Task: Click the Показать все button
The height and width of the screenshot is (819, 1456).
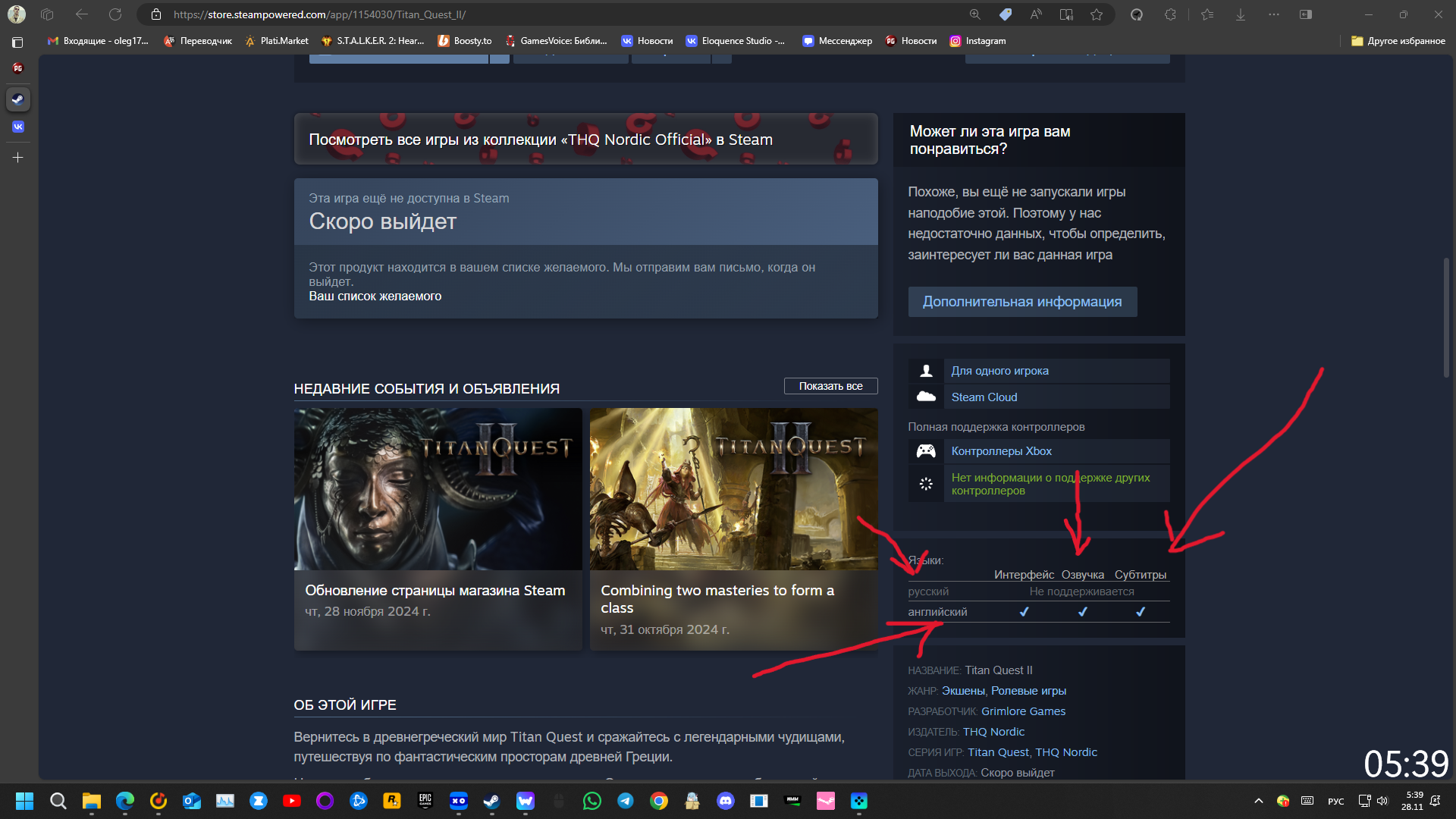Action: click(x=830, y=386)
